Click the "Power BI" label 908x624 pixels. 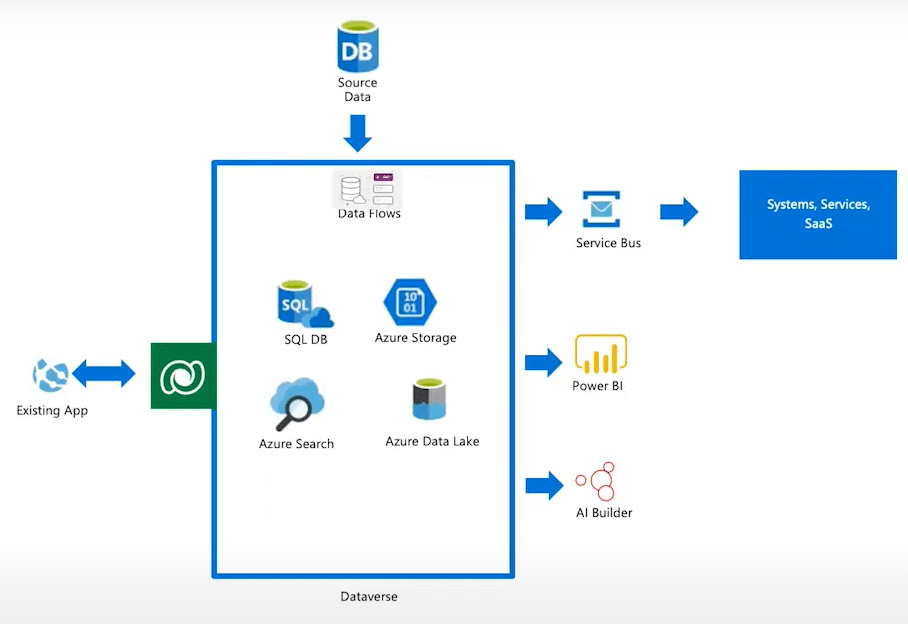pos(598,386)
